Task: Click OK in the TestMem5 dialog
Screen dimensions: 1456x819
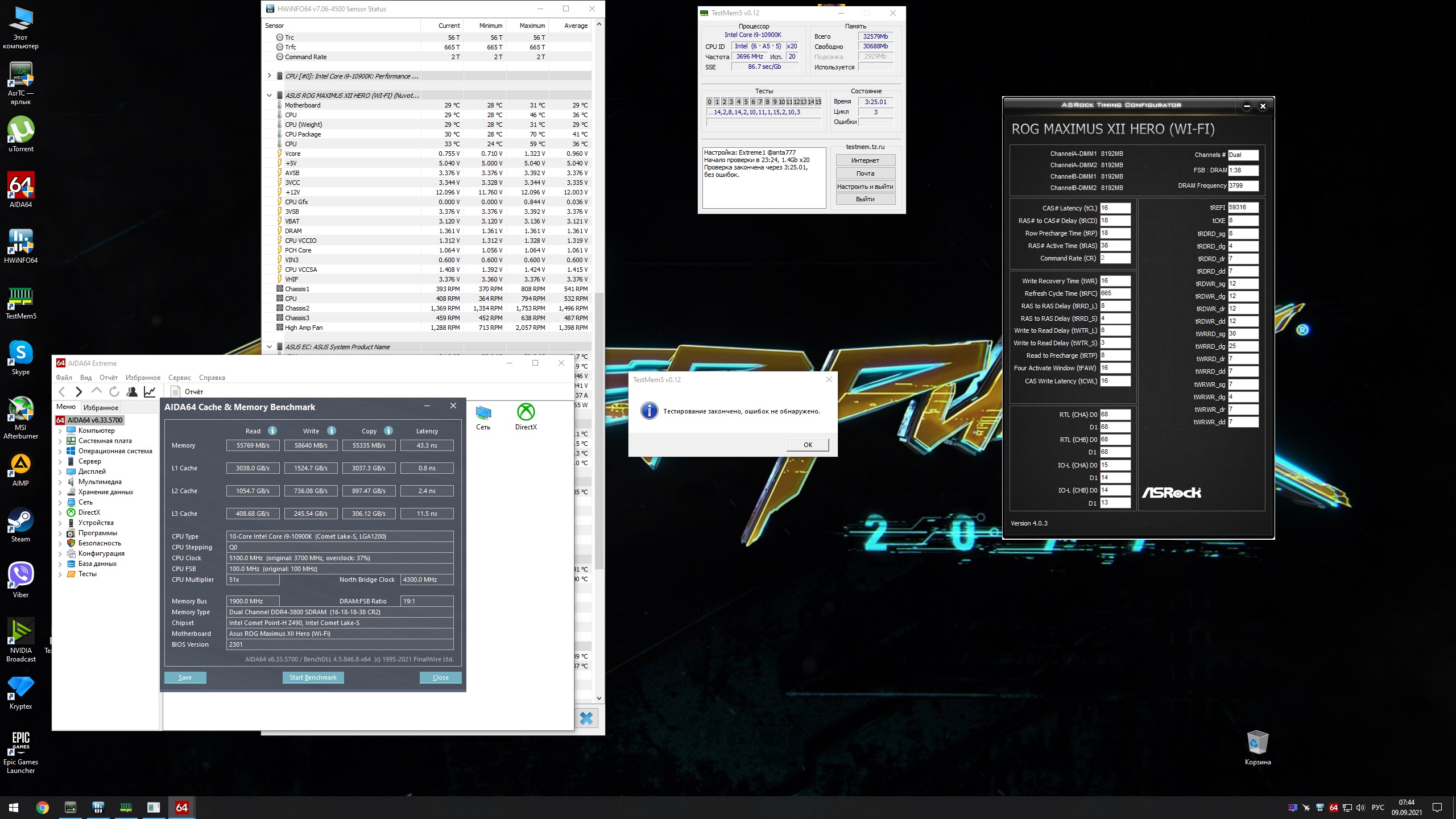Action: pos(808,445)
